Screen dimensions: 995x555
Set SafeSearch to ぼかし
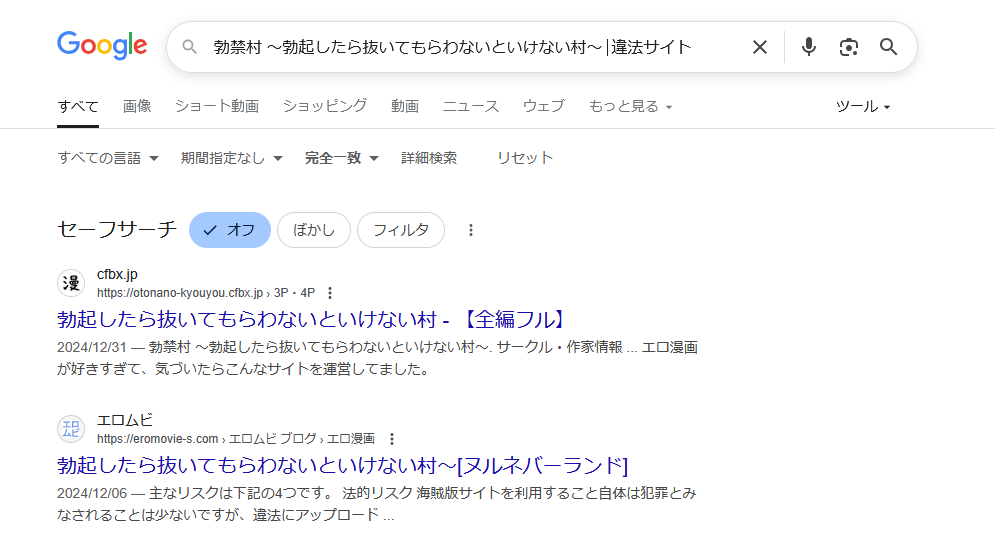tap(314, 230)
